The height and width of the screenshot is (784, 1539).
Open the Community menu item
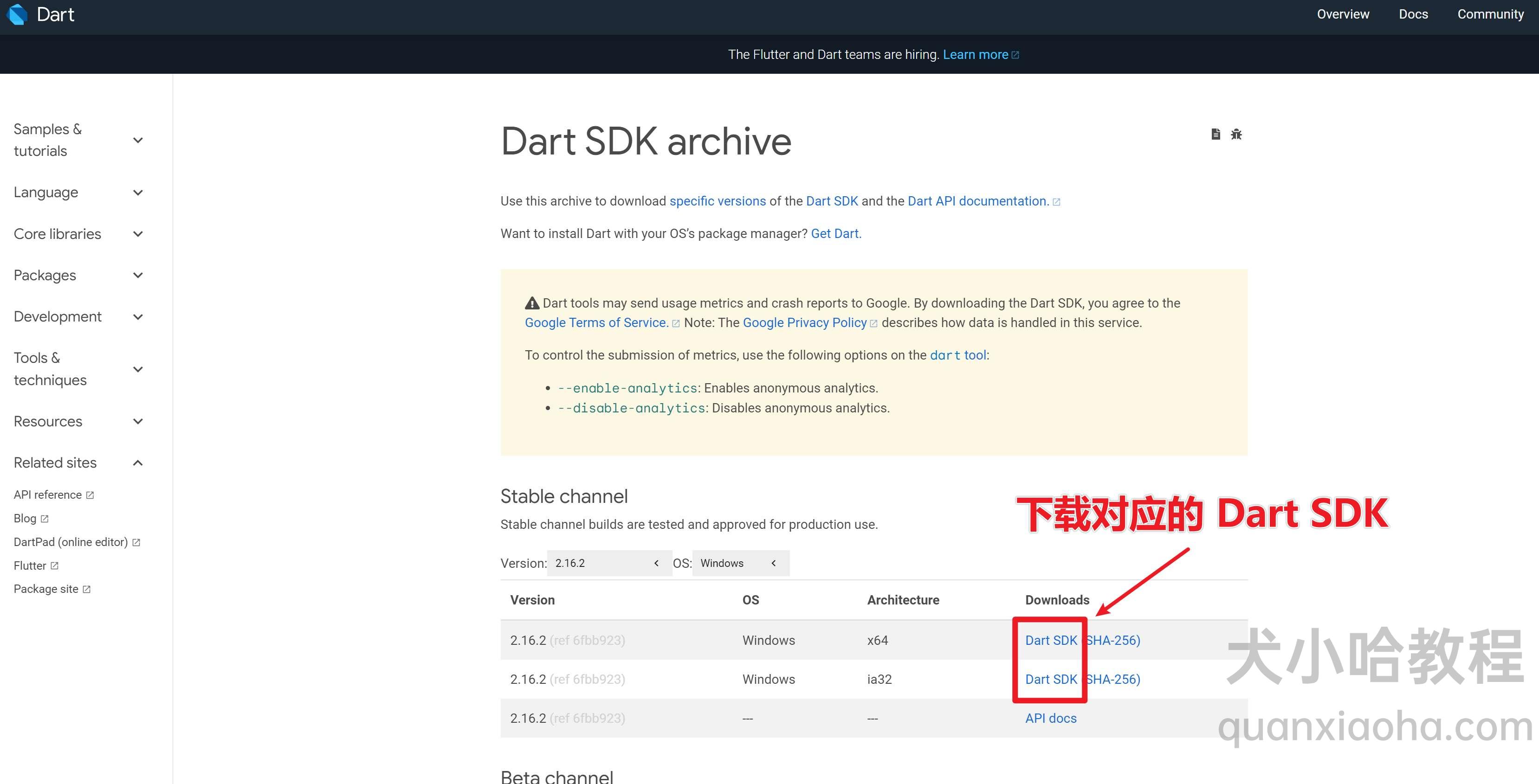pos(1492,13)
